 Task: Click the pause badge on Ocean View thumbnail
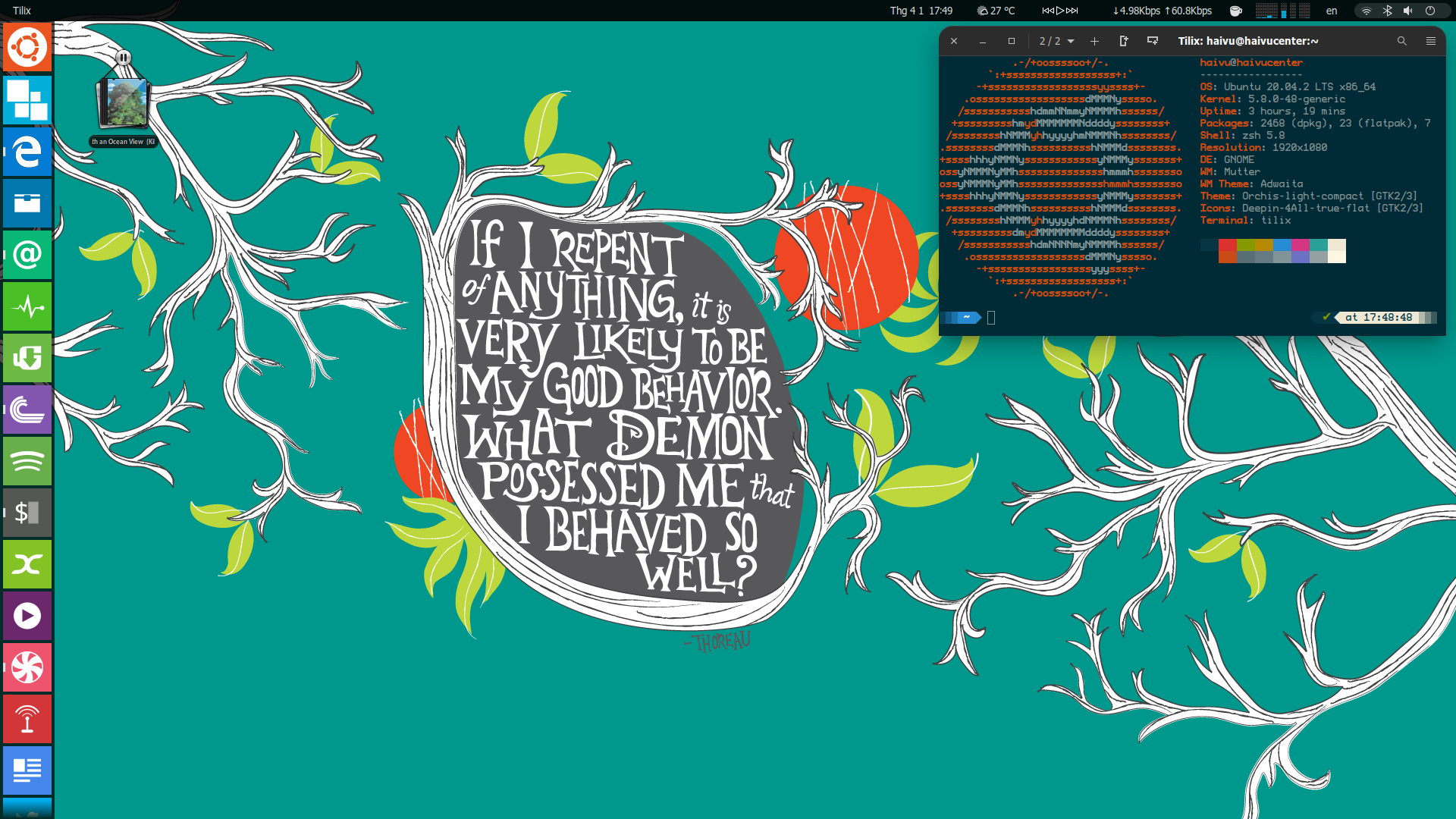[124, 58]
